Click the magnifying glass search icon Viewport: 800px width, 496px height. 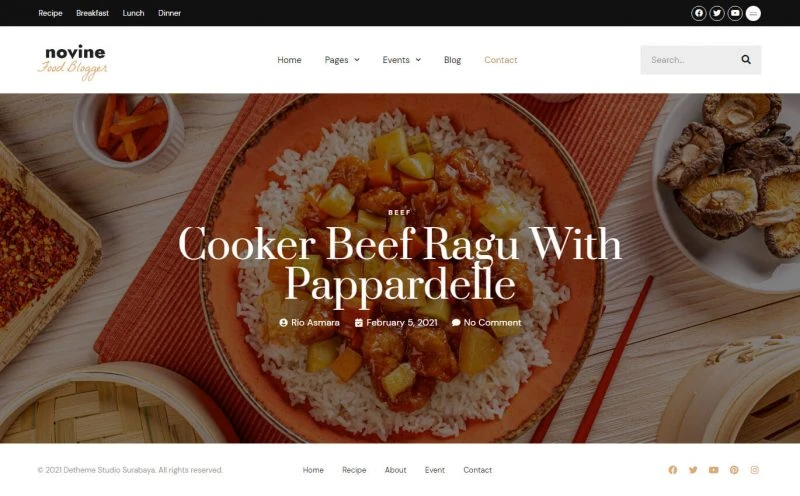pyautogui.click(x=746, y=60)
